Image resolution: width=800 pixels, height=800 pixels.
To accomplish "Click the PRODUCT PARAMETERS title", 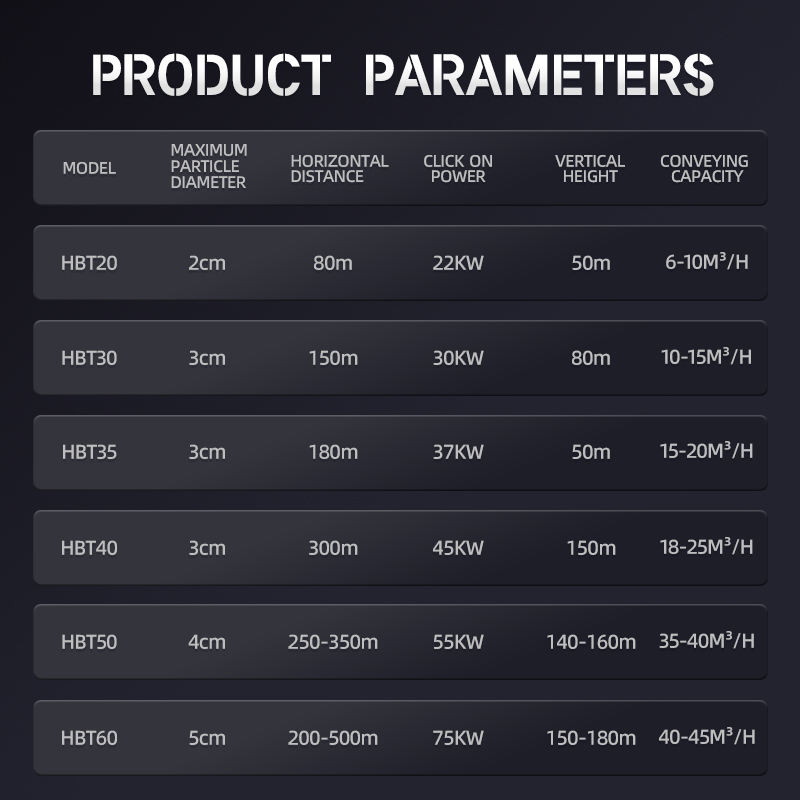I will (x=400, y=76).
